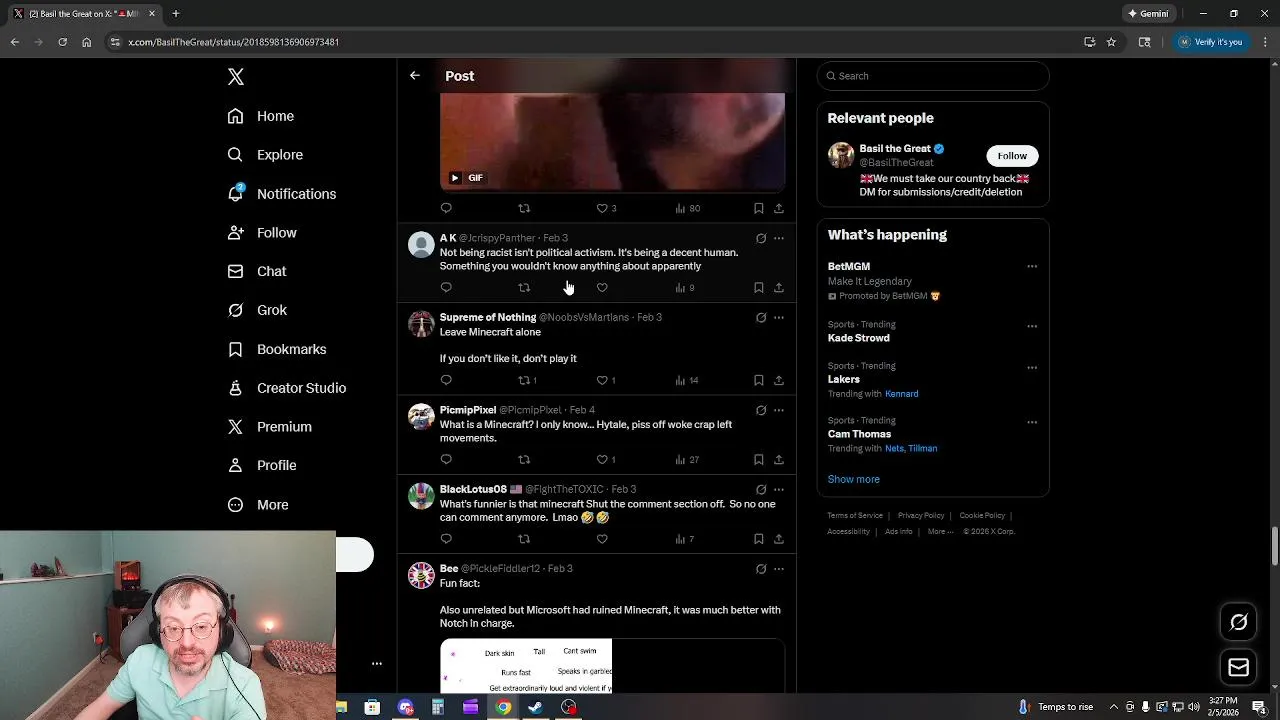The width and height of the screenshot is (1280, 720).
Task: Reload the page in Chrome
Action: [62, 42]
